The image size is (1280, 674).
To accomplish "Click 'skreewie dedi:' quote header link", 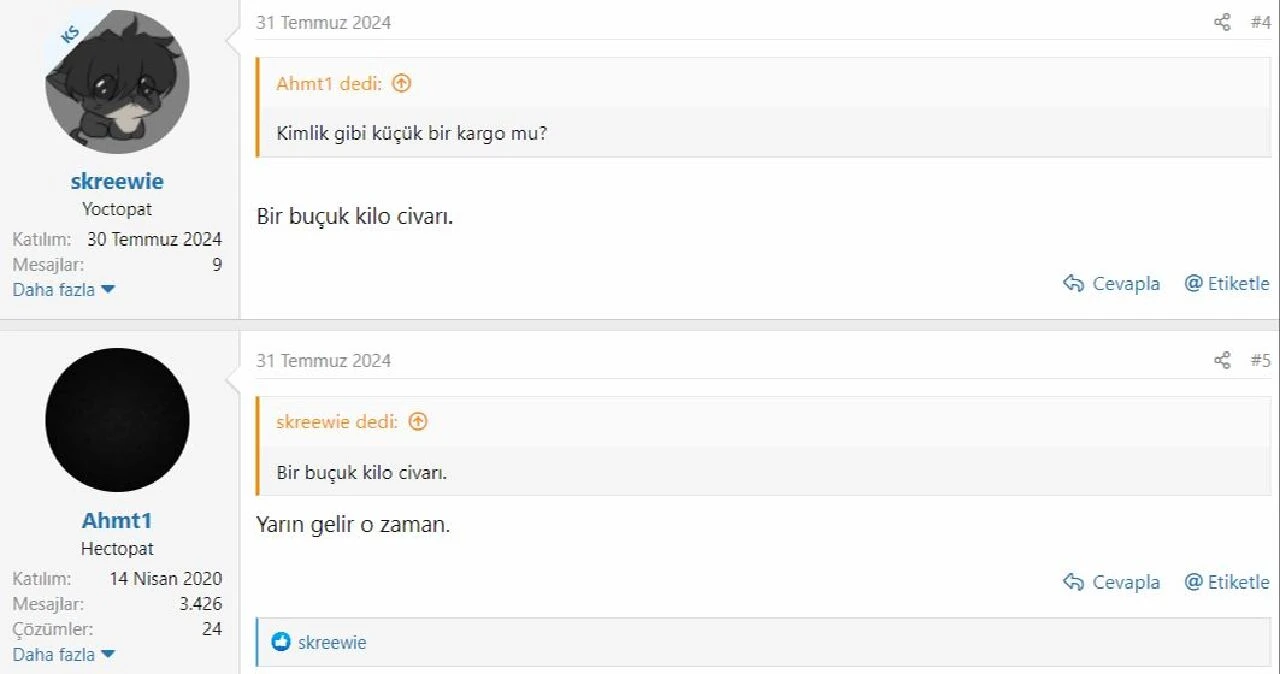I will pos(337,421).
